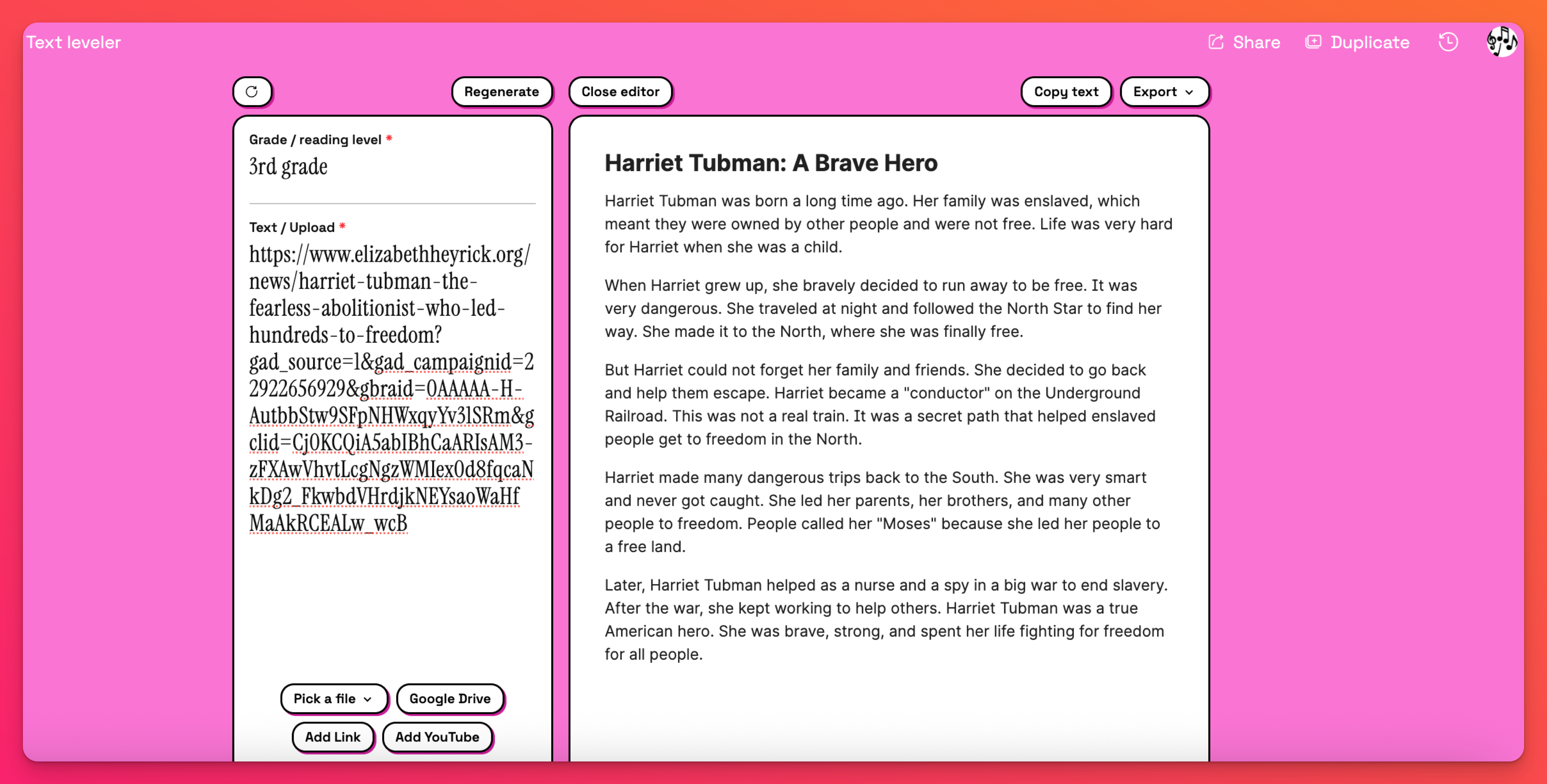The width and height of the screenshot is (1547, 784).
Task: Choose Google Drive upload option
Action: click(x=450, y=698)
